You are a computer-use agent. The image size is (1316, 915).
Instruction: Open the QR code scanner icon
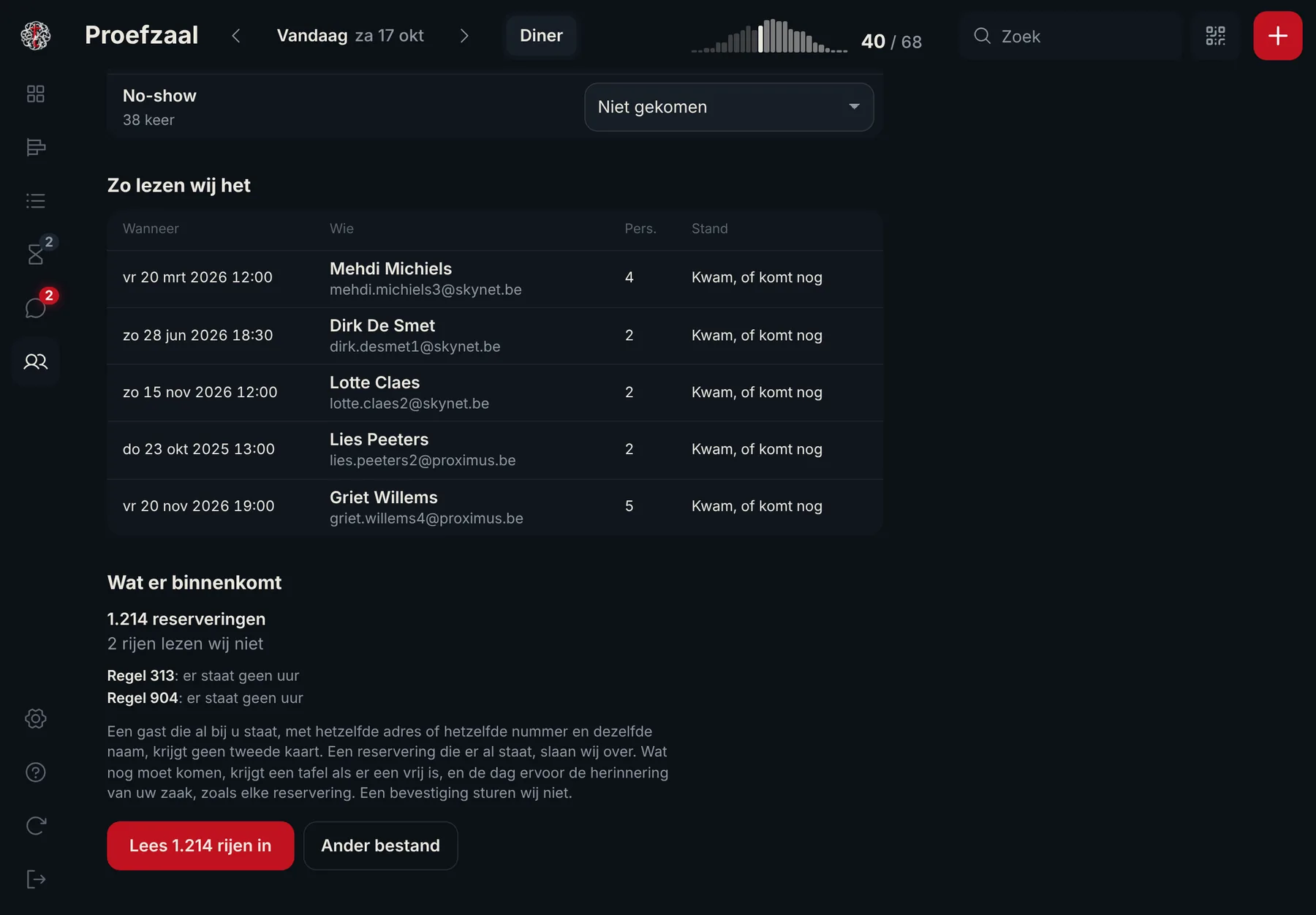1215,36
